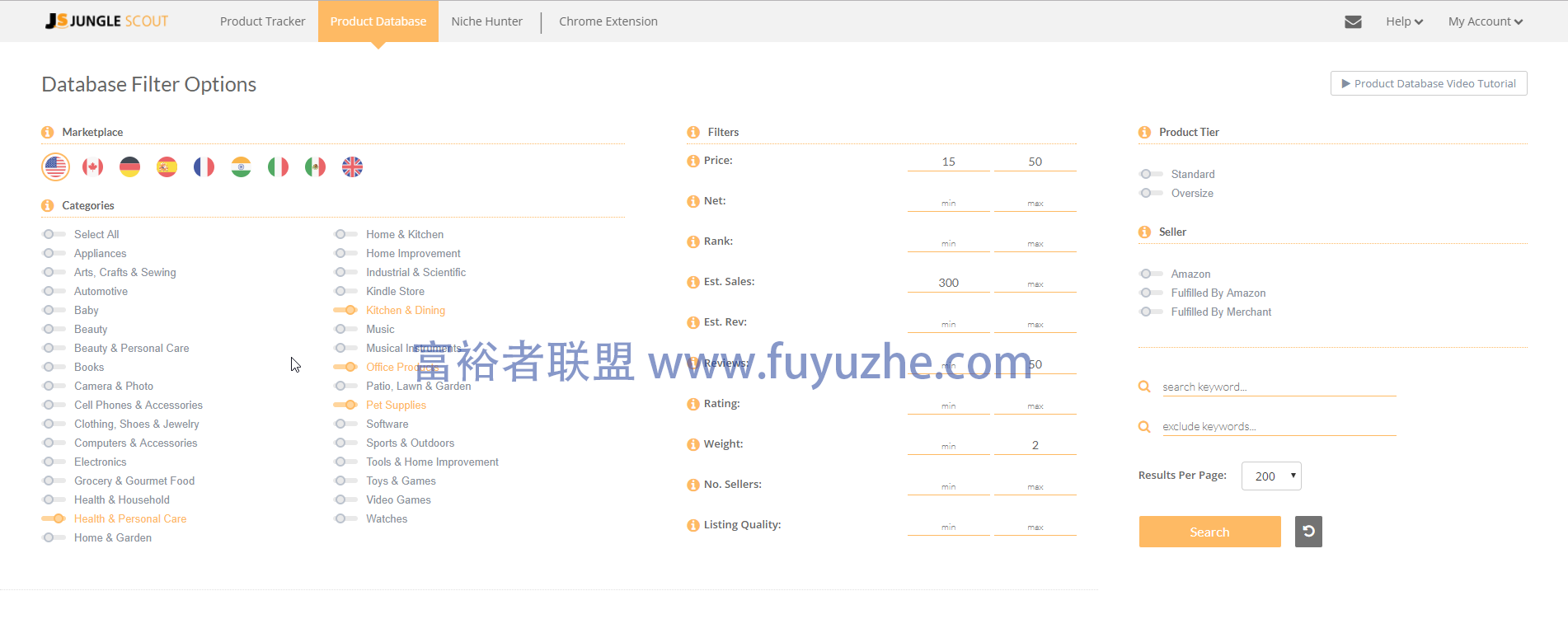Enable the Oversize product tier toggle
Image resolution: width=1568 pixels, height=619 pixels.
point(1151,193)
